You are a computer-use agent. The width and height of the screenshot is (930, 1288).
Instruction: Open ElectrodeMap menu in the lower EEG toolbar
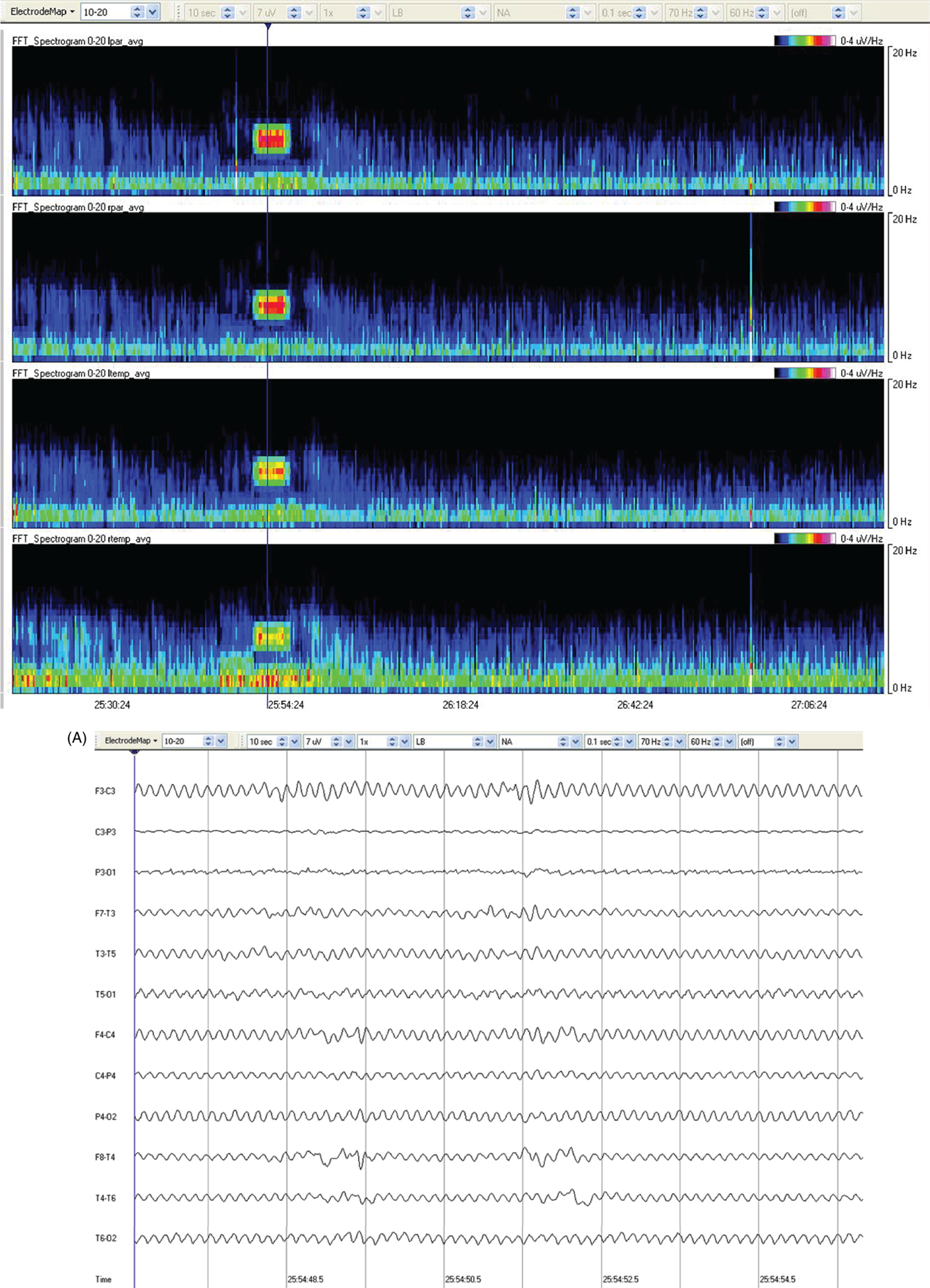coord(131,741)
